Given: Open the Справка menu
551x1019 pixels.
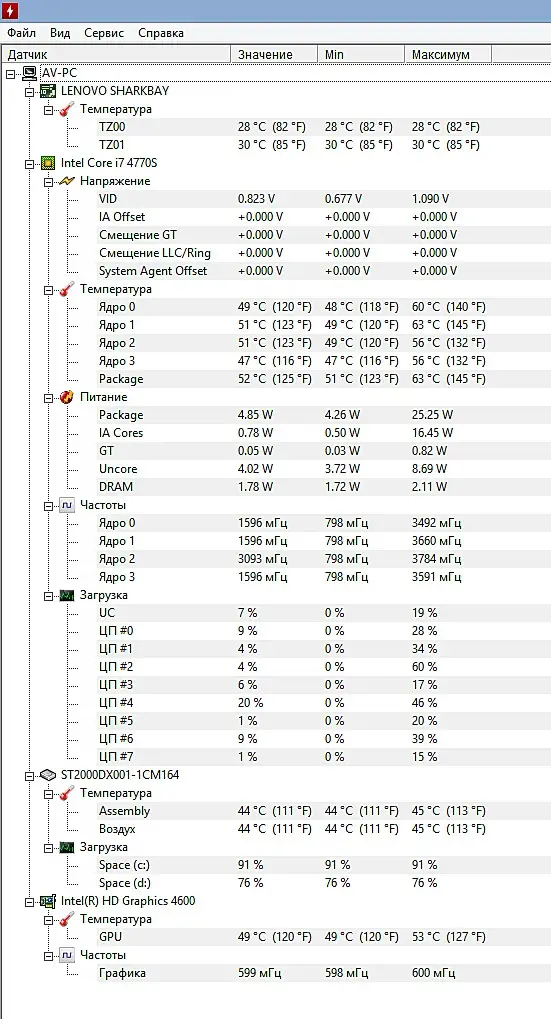Looking at the screenshot, I should coord(160,32).
